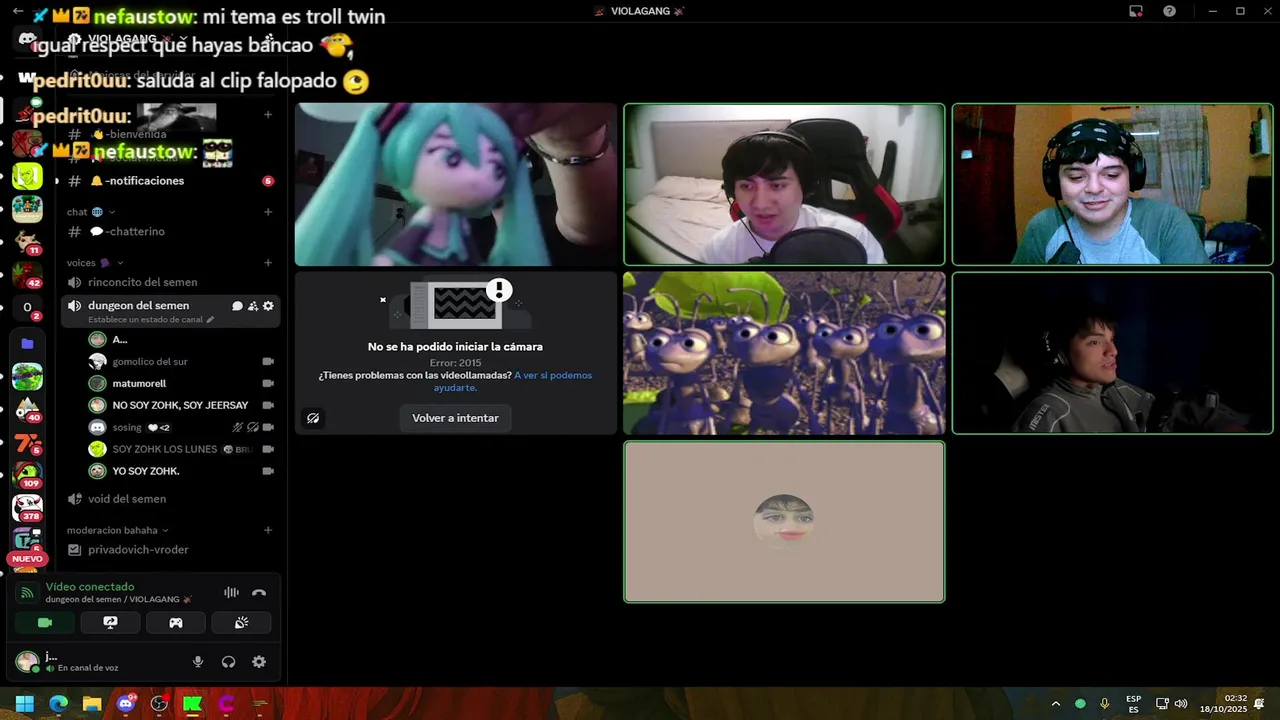The image size is (1280, 720).
Task: Open server with 378 notifications badge
Action: (x=27, y=508)
